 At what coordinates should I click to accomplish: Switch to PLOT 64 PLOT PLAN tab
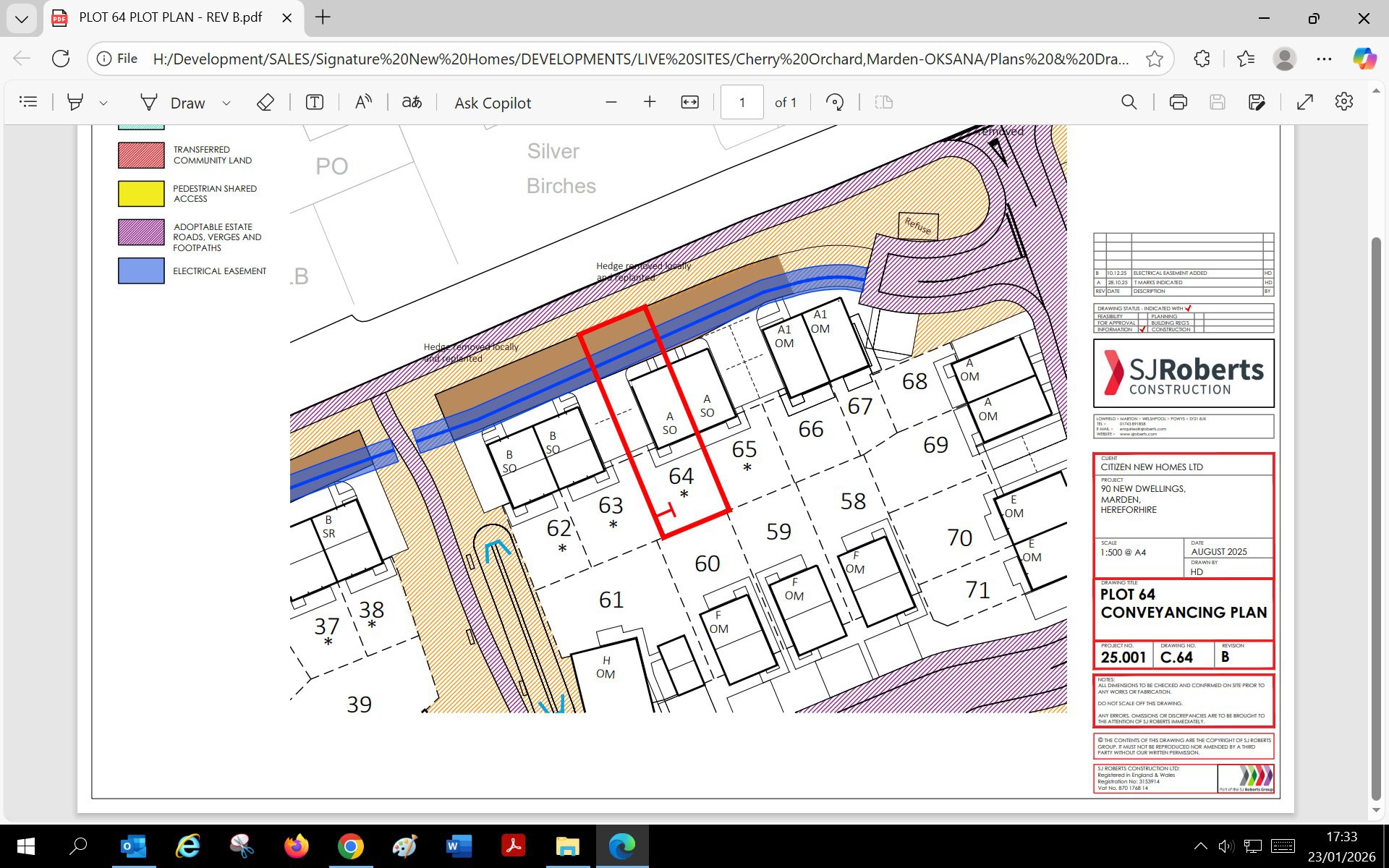(x=170, y=17)
